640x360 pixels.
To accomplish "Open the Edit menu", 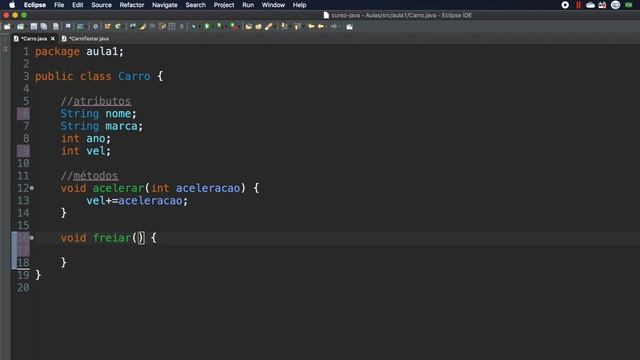I will point(78,5).
